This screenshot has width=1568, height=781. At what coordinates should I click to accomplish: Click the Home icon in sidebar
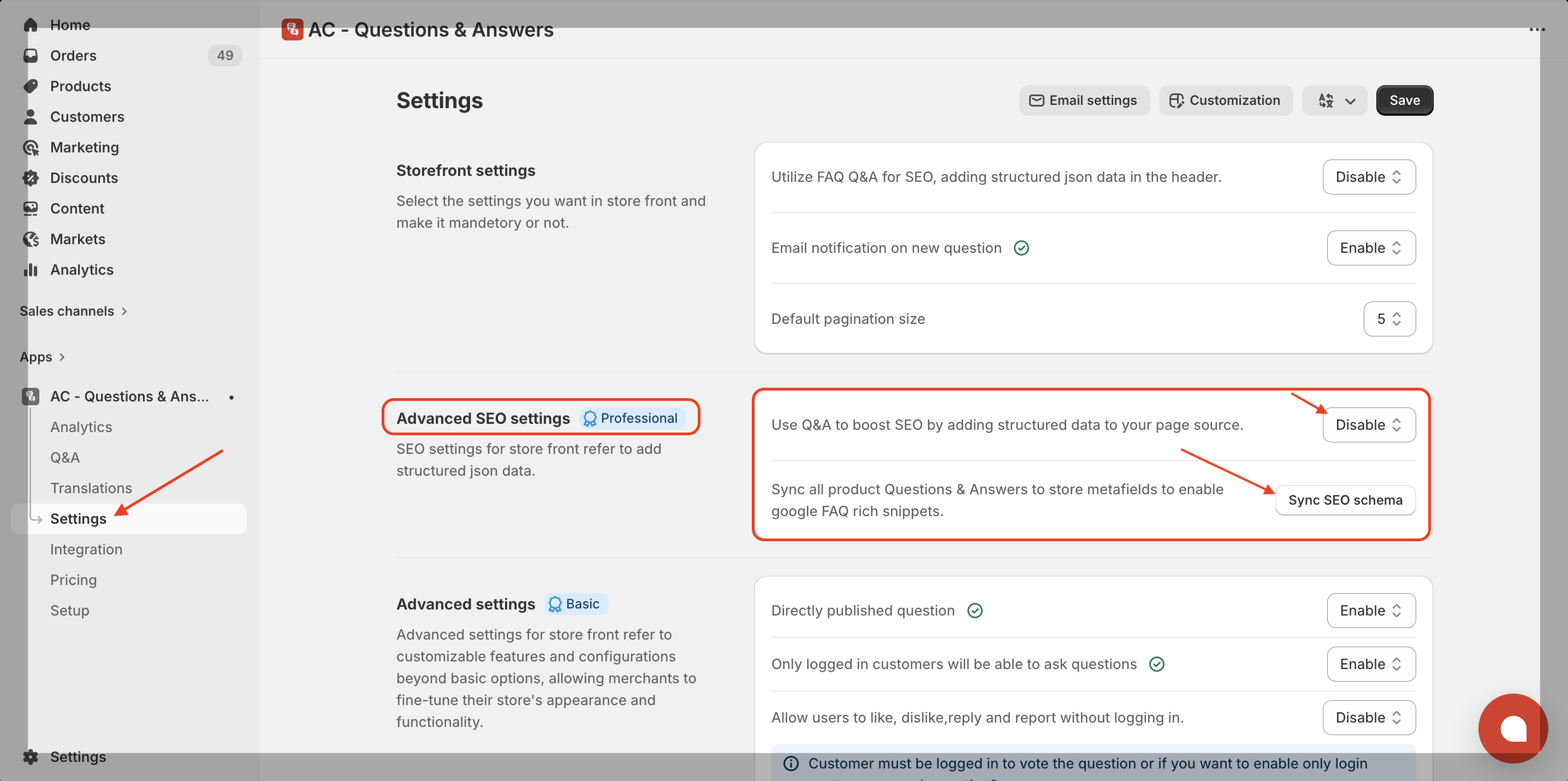pyautogui.click(x=31, y=25)
